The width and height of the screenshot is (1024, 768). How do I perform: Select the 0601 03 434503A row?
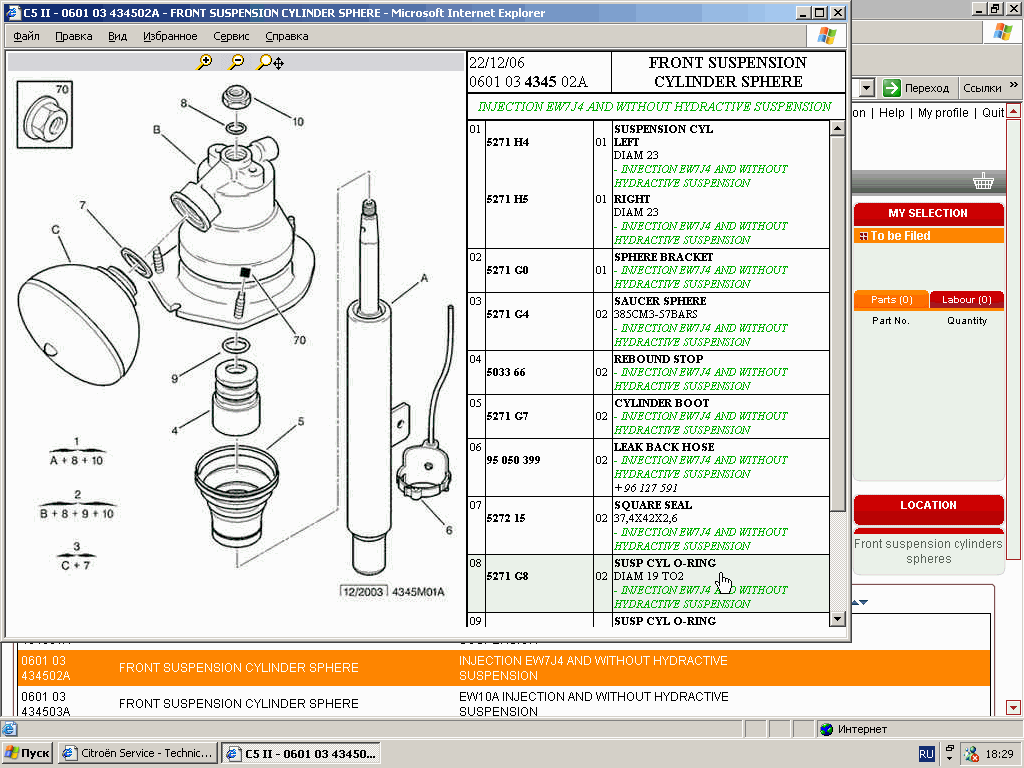point(504,703)
